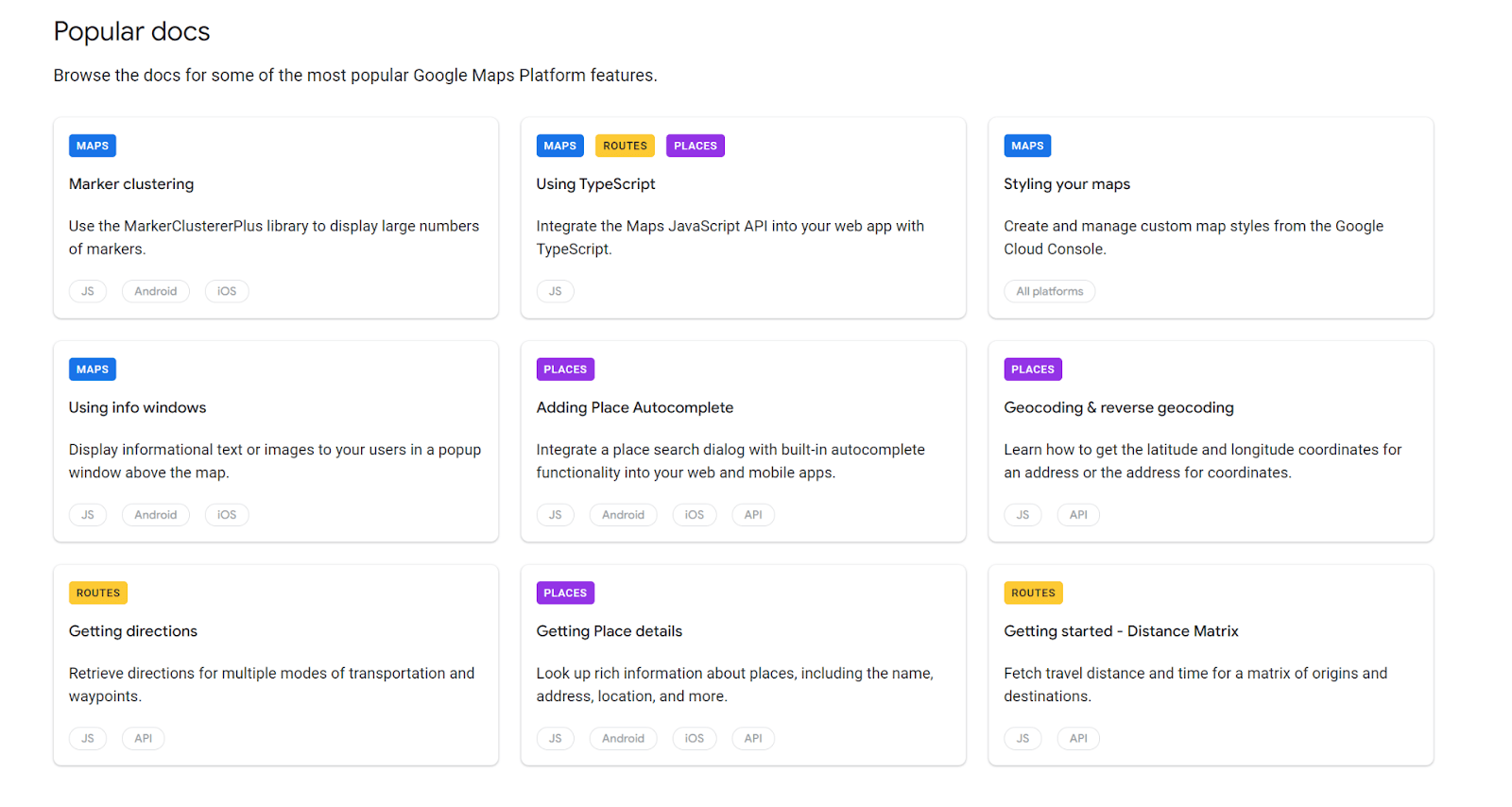Click MAPS tag on Styling your maps card
1512x807 pixels.
[1027, 146]
